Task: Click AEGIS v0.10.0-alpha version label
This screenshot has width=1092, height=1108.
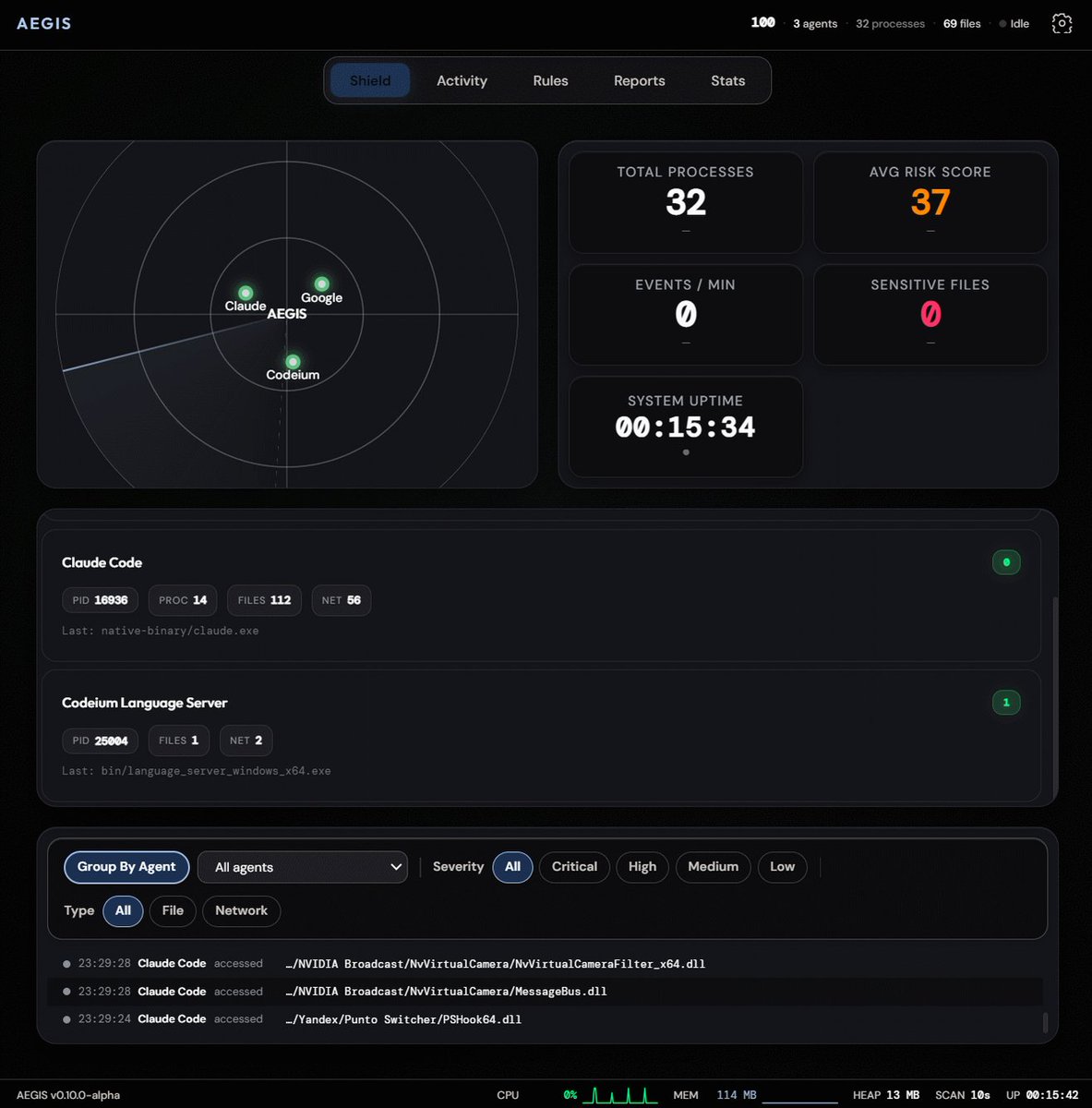Action: 68,1095
